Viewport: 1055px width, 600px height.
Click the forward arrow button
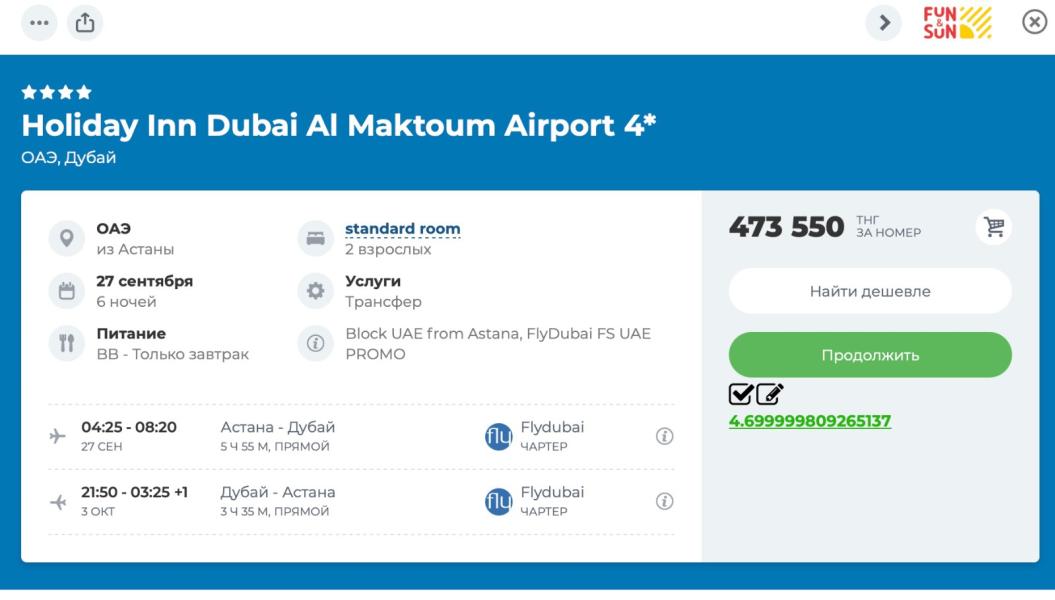[x=883, y=23]
